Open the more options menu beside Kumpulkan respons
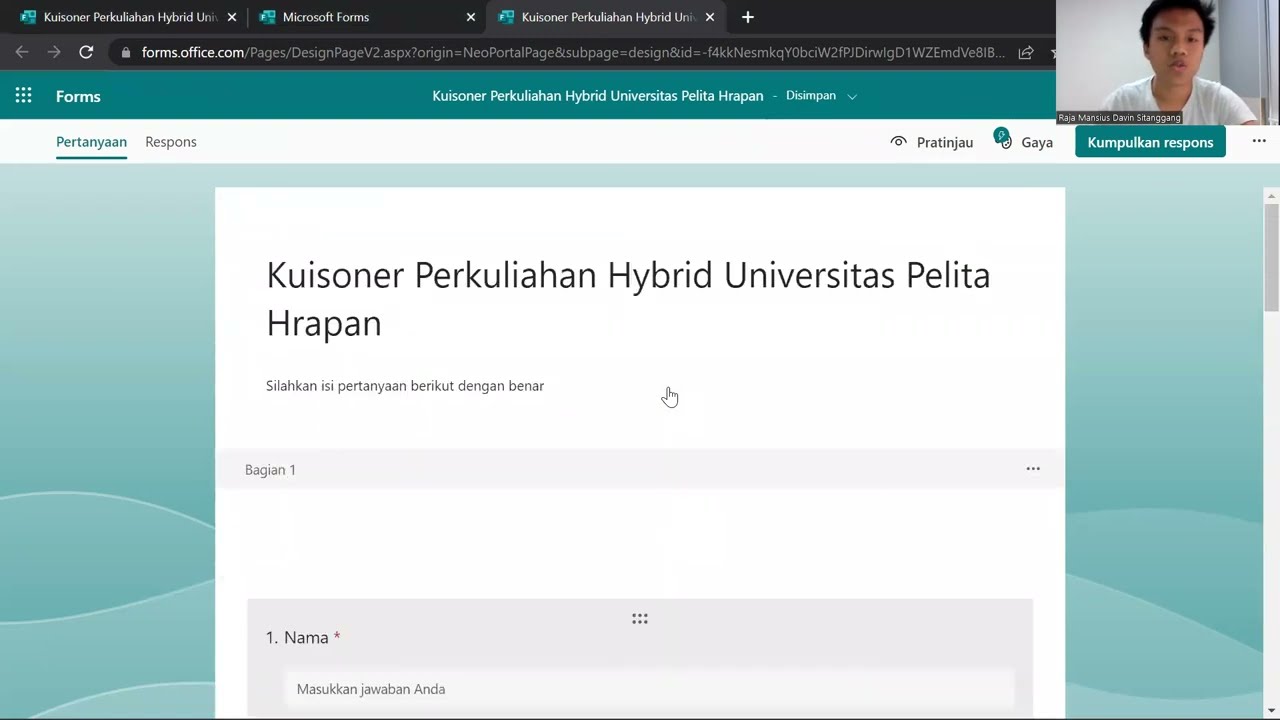 coord(1259,141)
